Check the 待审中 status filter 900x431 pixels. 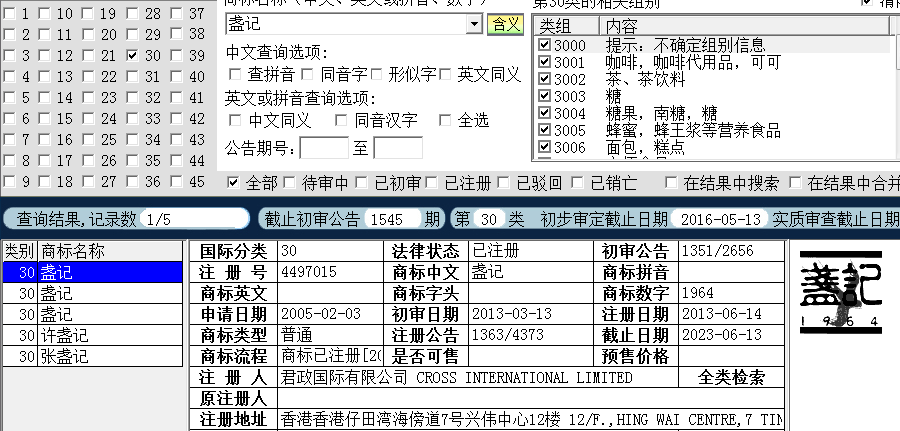click(290, 183)
